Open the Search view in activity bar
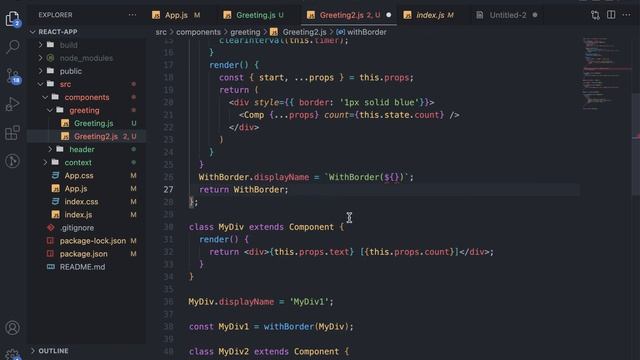Image resolution: width=640 pixels, height=360 pixels. (x=13, y=47)
